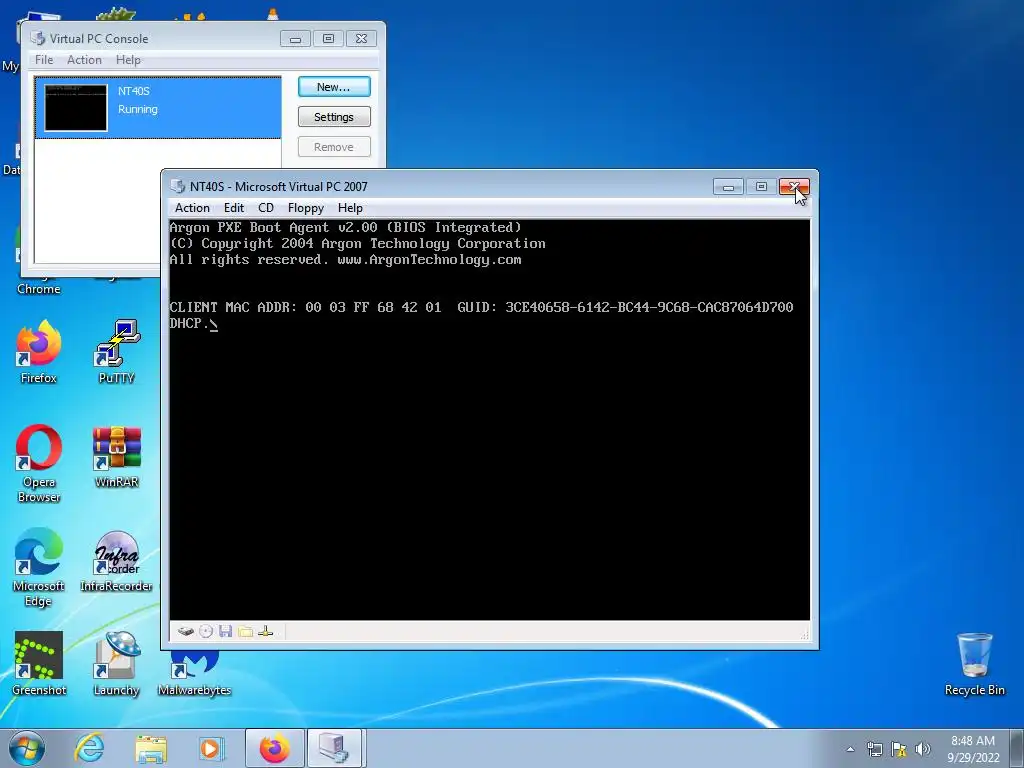The image size is (1024, 768).
Task: Open the Action menu in Virtual PC Console
Action: click(84, 59)
